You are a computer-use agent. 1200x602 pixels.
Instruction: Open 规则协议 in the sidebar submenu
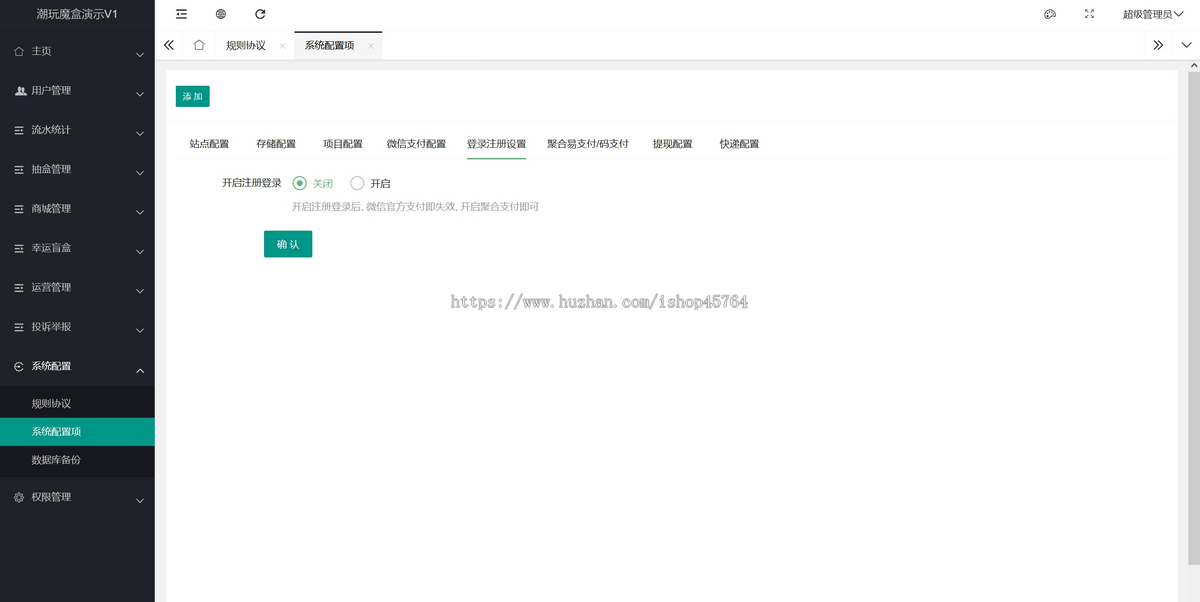coord(77,404)
